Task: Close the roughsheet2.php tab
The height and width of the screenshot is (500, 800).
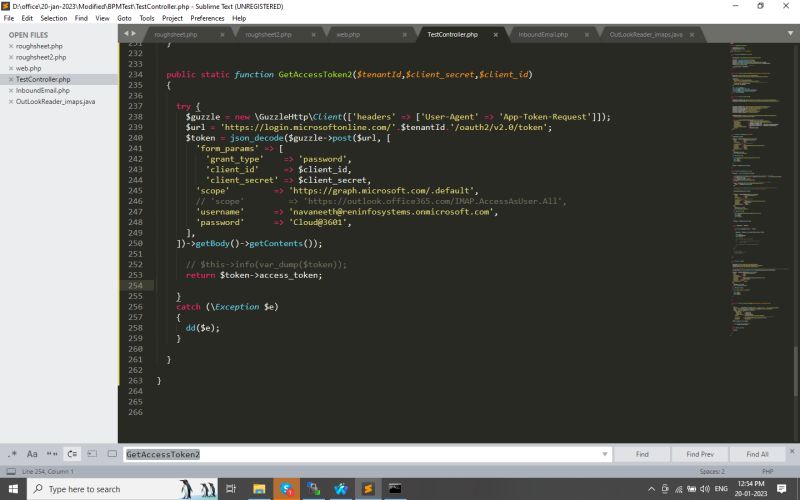Action: [x=313, y=35]
